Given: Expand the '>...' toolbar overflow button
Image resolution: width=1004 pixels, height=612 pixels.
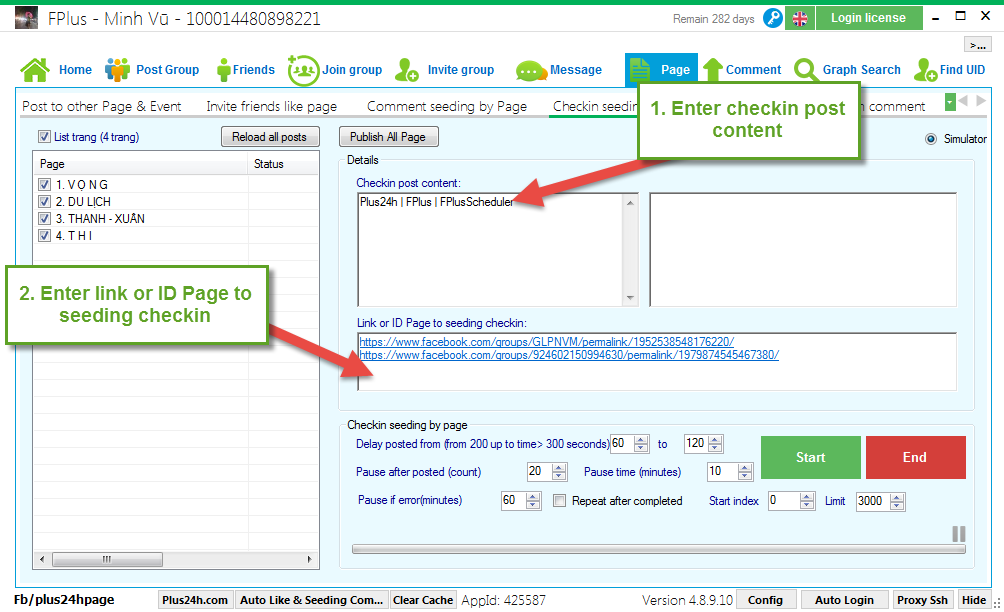Looking at the screenshot, I should [976, 45].
